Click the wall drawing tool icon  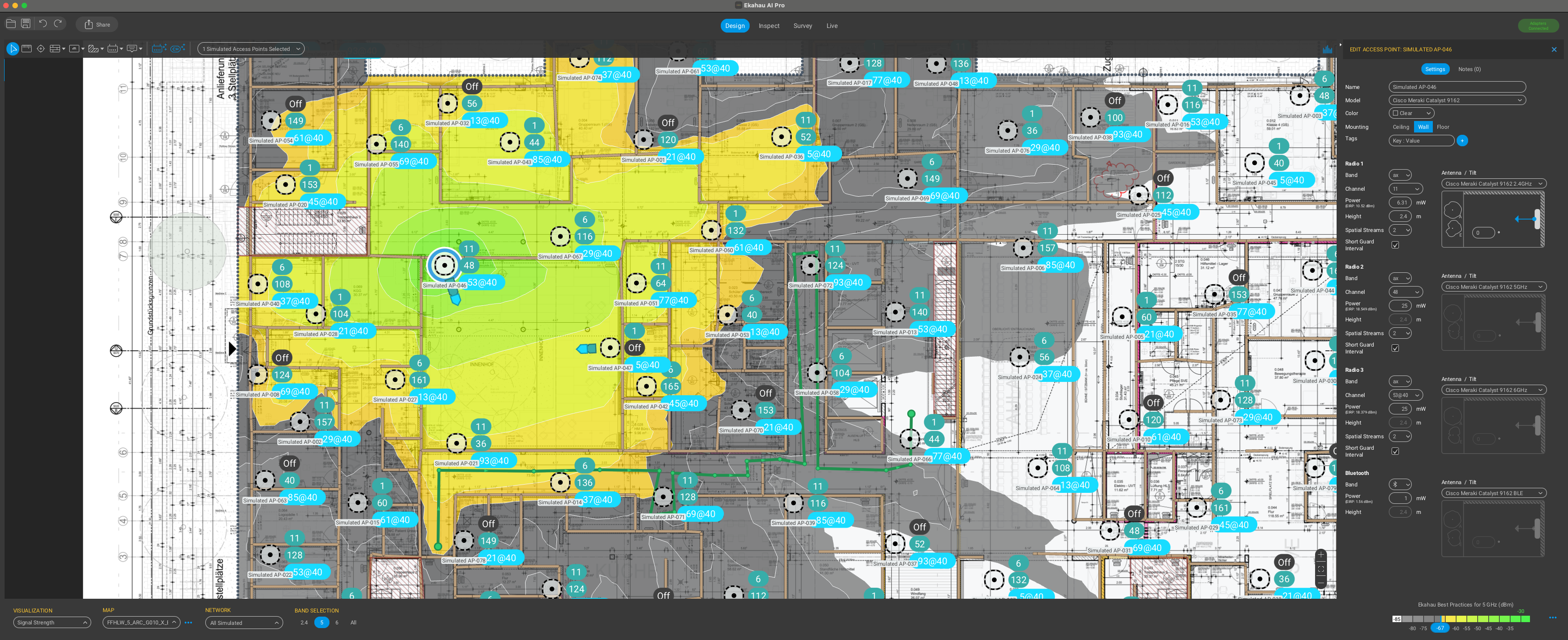click(55, 49)
